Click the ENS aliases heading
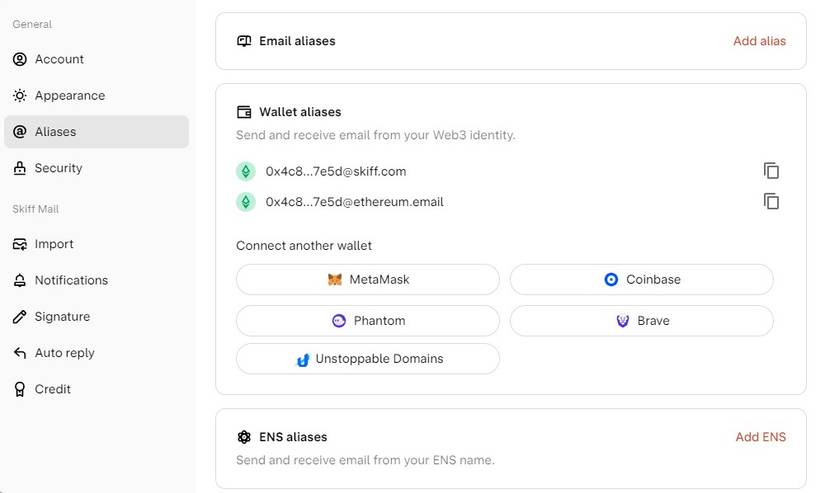Screen dimensions: 825x493 point(293,437)
